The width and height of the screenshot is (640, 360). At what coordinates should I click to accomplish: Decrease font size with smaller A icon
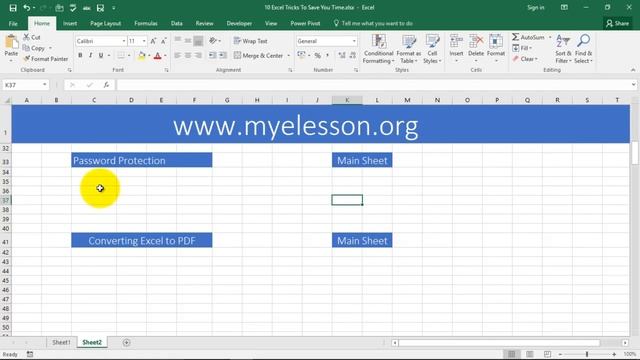coord(163,41)
